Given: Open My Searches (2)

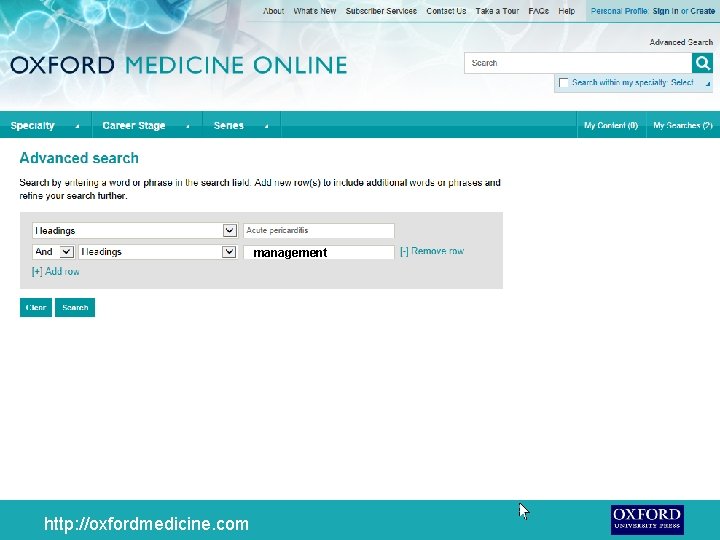Looking at the screenshot, I should (x=683, y=125).
